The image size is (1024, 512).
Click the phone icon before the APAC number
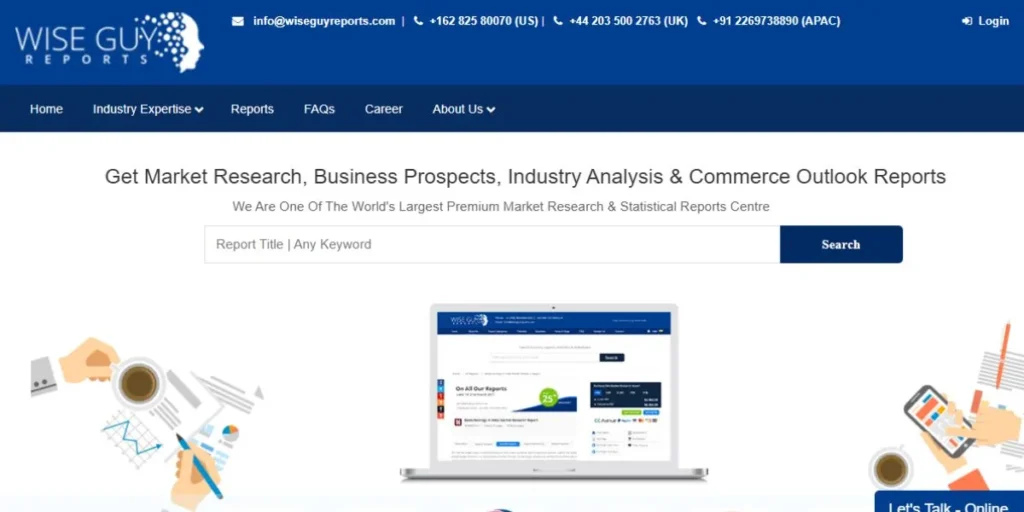[x=702, y=21]
